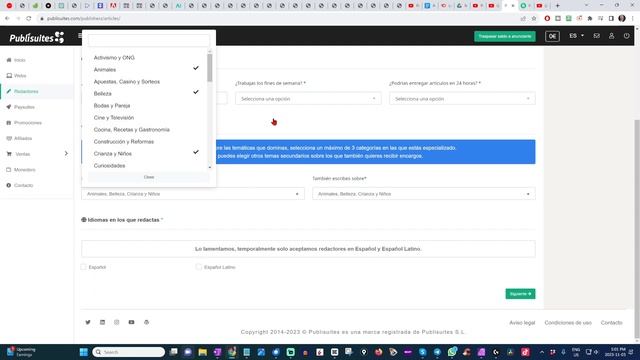Open Monedero in sidebar
640x360 pixels.
click(x=24, y=169)
